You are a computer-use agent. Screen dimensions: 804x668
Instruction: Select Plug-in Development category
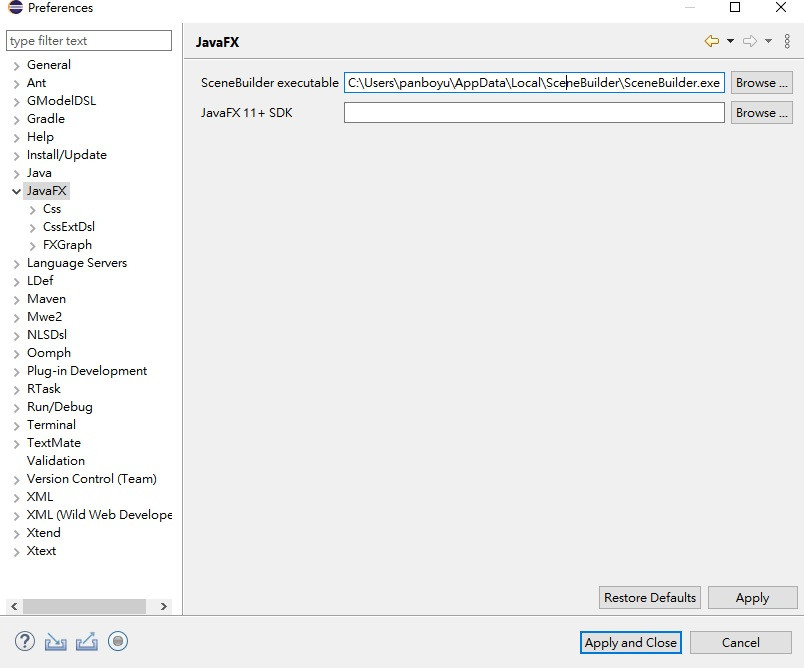pos(87,371)
